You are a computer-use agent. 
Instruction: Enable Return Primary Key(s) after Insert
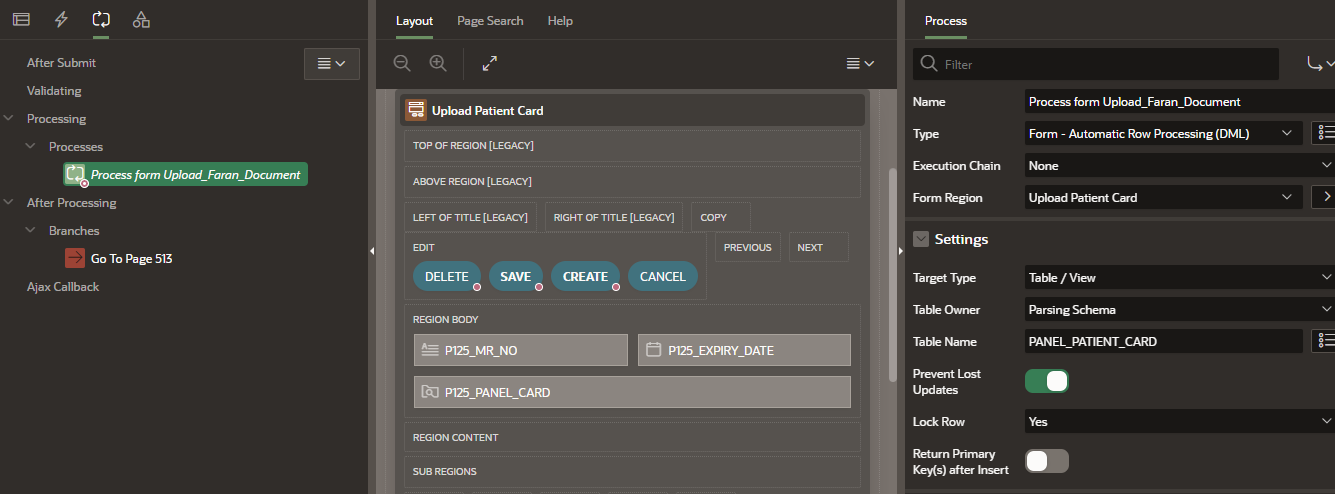point(1046,461)
